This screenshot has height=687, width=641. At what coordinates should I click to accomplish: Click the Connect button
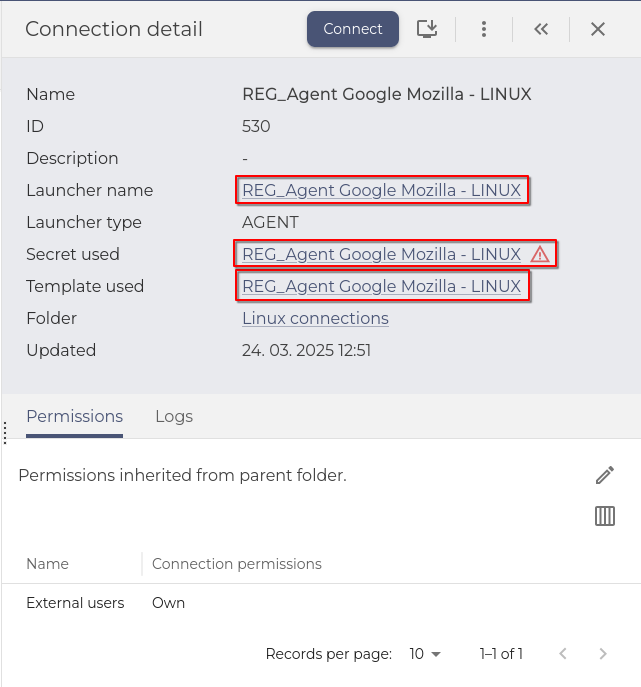352,29
